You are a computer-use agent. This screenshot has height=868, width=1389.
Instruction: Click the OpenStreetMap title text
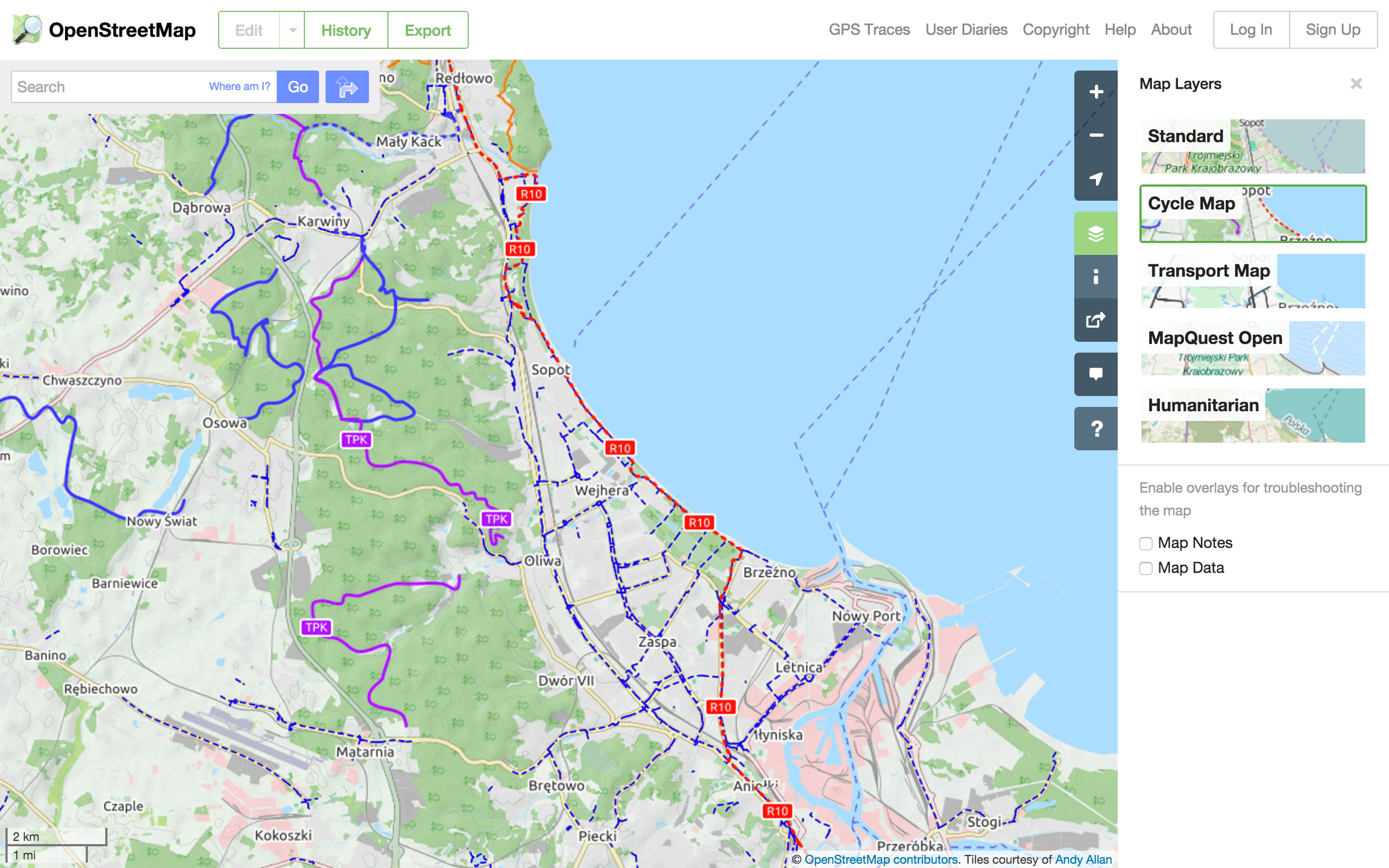122,30
